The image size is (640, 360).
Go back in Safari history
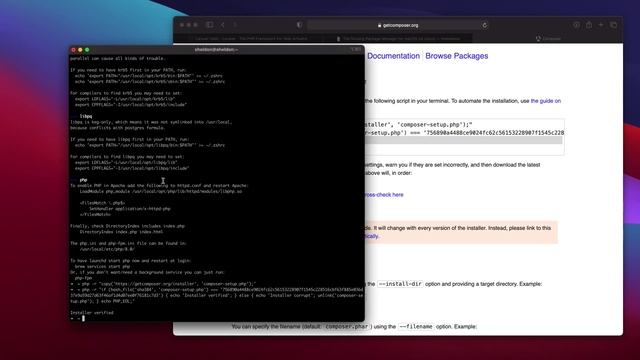pos(223,25)
